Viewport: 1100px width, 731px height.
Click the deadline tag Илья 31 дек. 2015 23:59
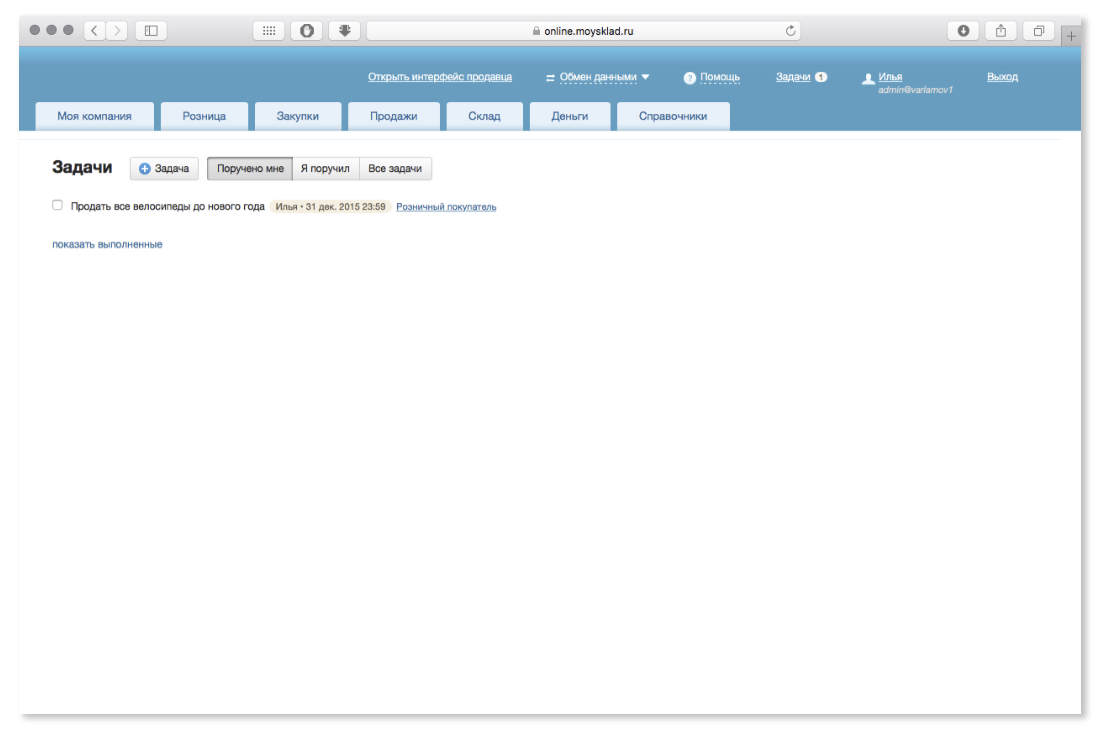[x=330, y=207]
